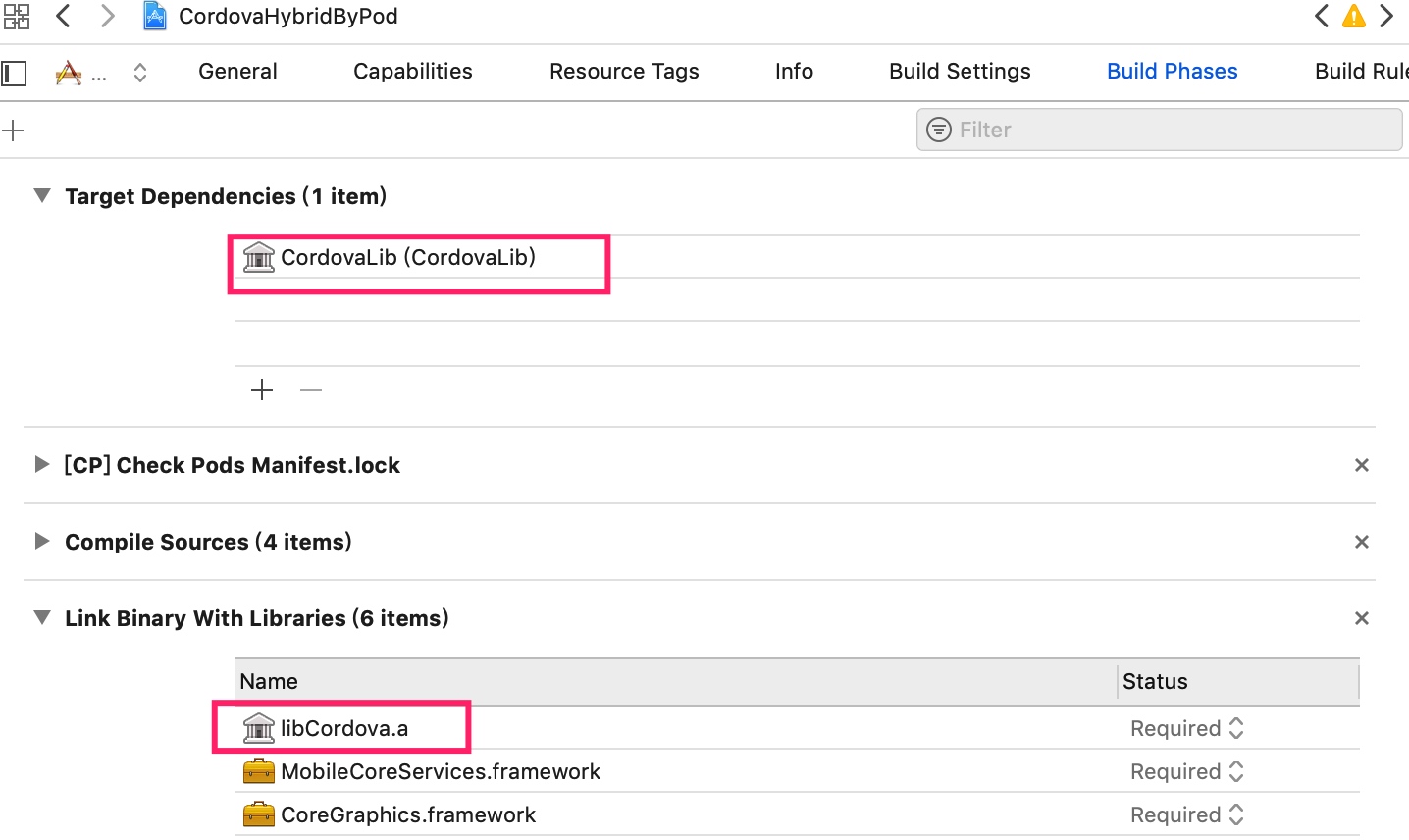Image resolution: width=1409 pixels, height=840 pixels.
Task: Click the MobileCoreServices.framework toolbox icon
Action: pyautogui.click(x=259, y=771)
